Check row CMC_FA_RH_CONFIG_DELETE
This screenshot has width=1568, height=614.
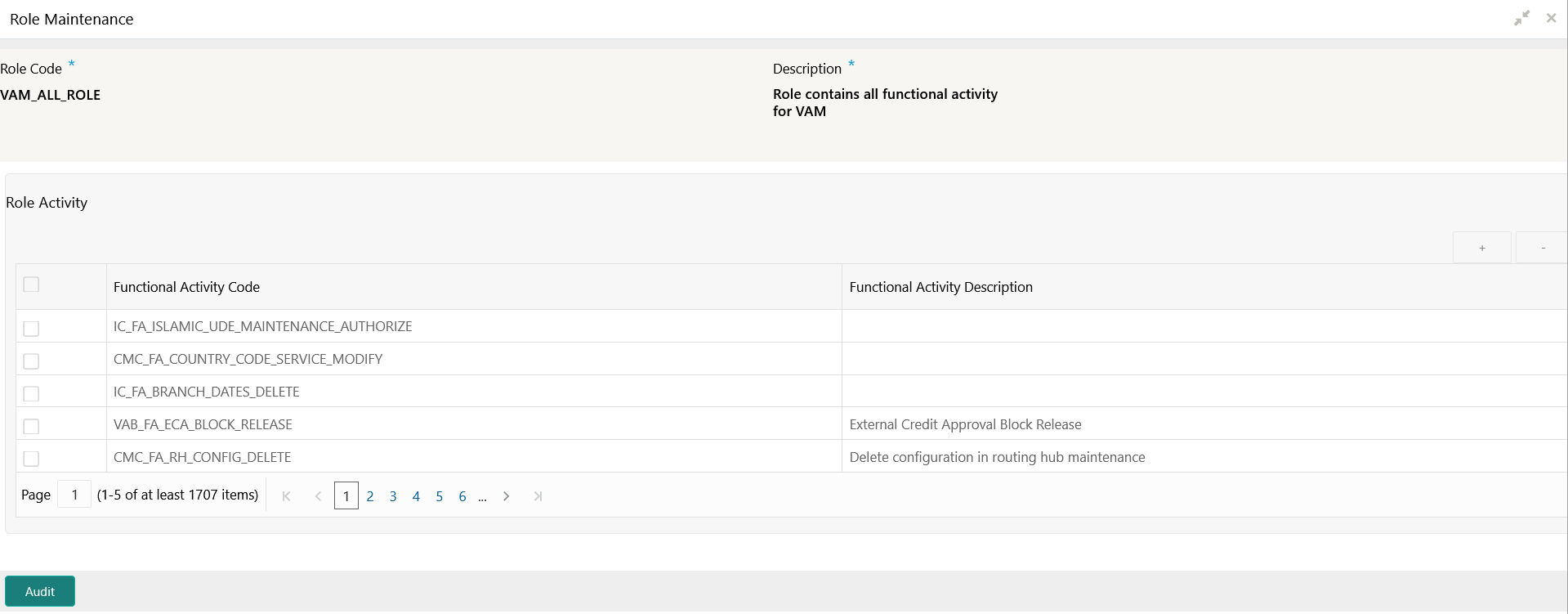[31, 459]
